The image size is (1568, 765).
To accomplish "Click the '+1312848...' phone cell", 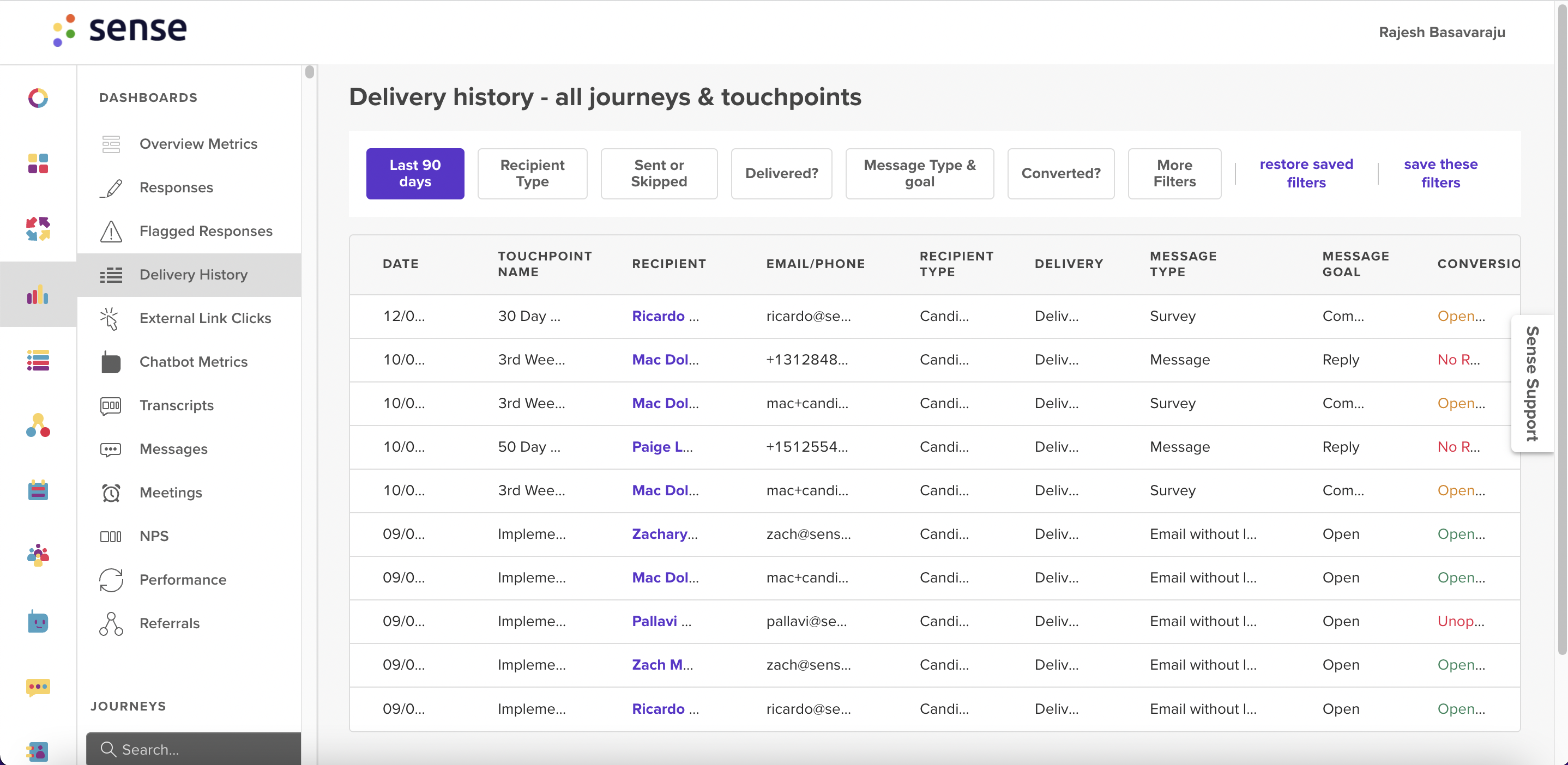I will coord(806,360).
